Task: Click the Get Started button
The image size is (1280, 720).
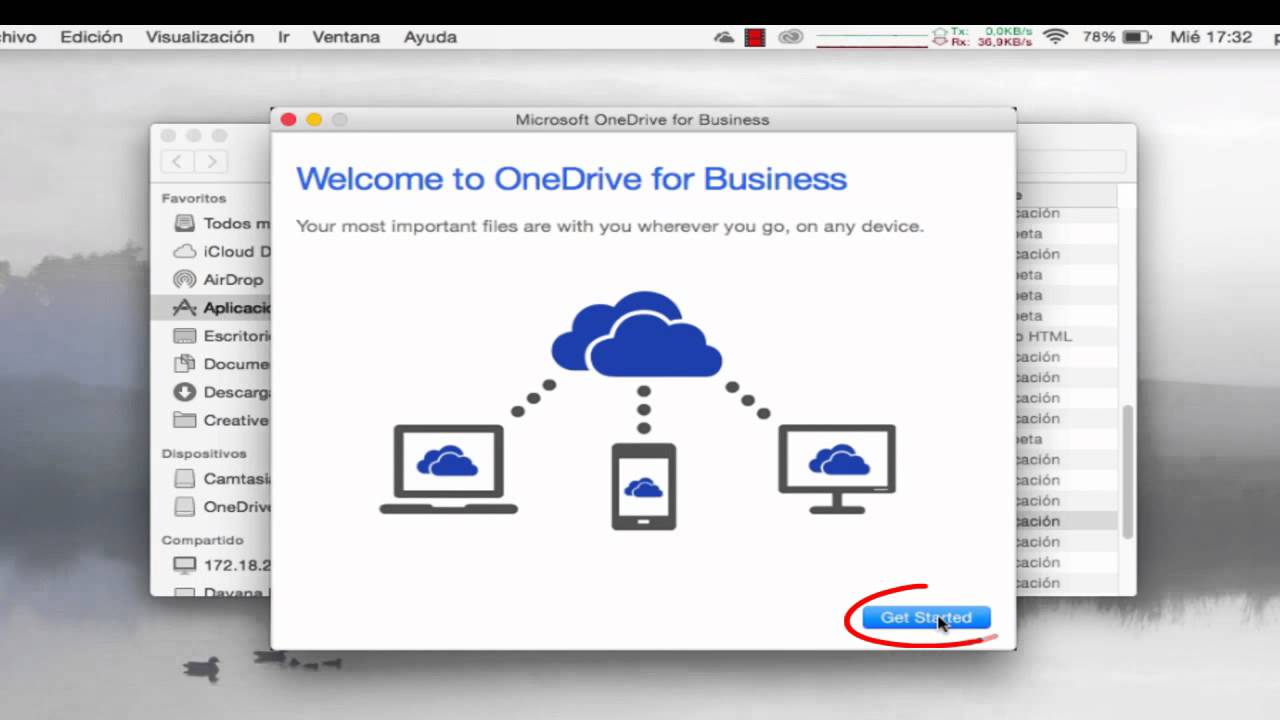Action: 926,617
